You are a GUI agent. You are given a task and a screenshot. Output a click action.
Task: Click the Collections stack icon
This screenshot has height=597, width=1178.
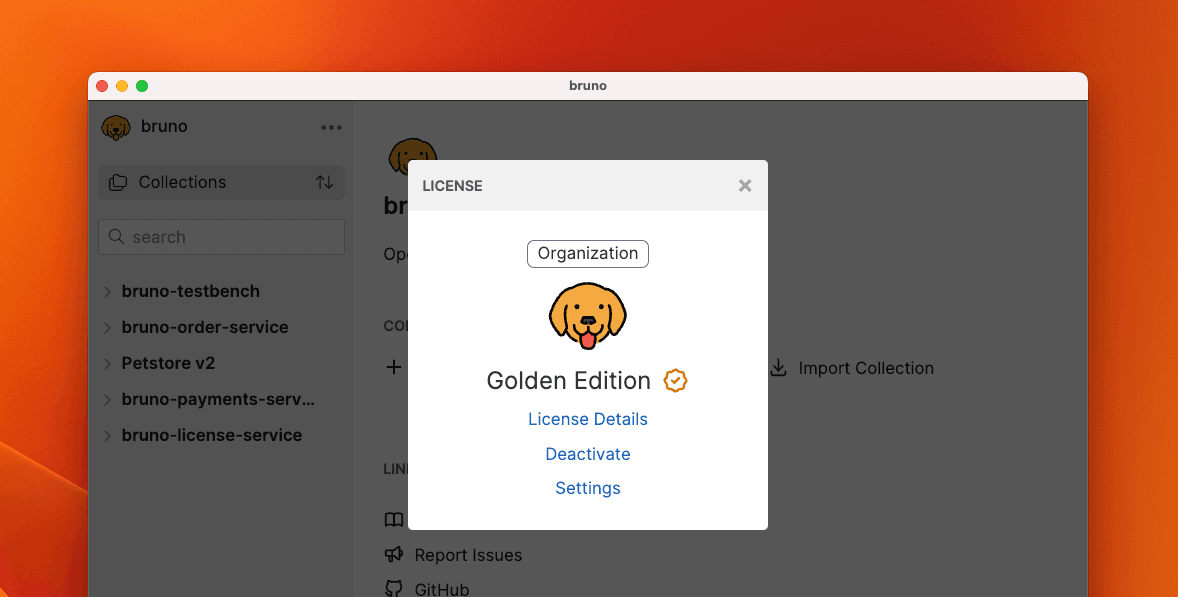coord(118,182)
